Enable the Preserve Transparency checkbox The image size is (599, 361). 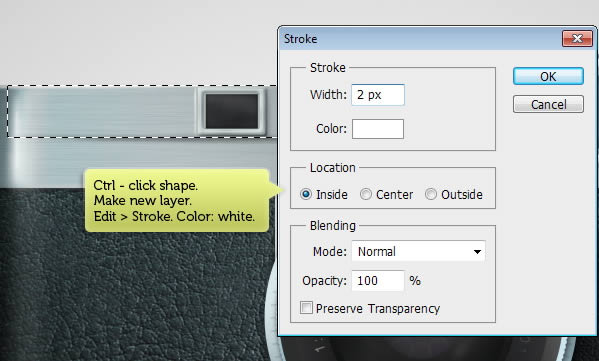point(306,308)
